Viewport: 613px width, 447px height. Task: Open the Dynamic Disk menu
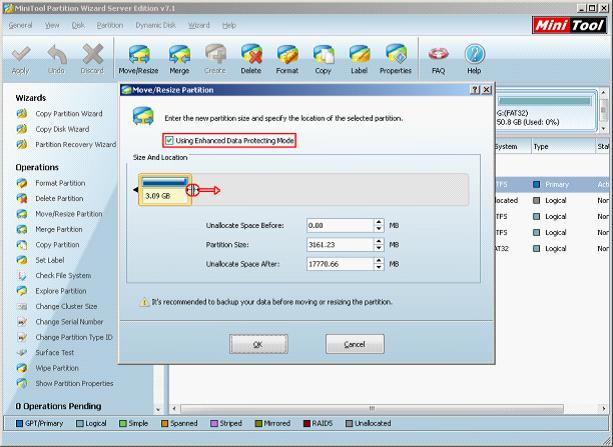[x=156, y=25]
